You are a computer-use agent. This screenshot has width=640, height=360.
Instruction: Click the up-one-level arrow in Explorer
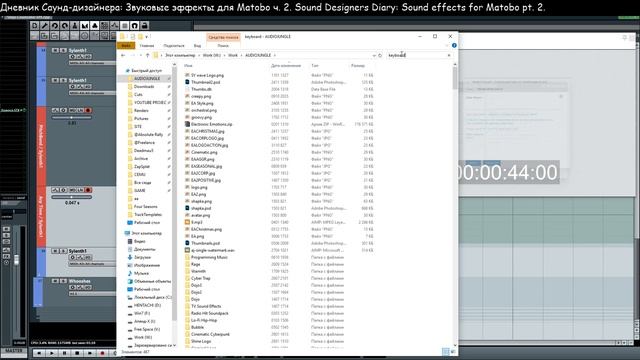(147, 55)
